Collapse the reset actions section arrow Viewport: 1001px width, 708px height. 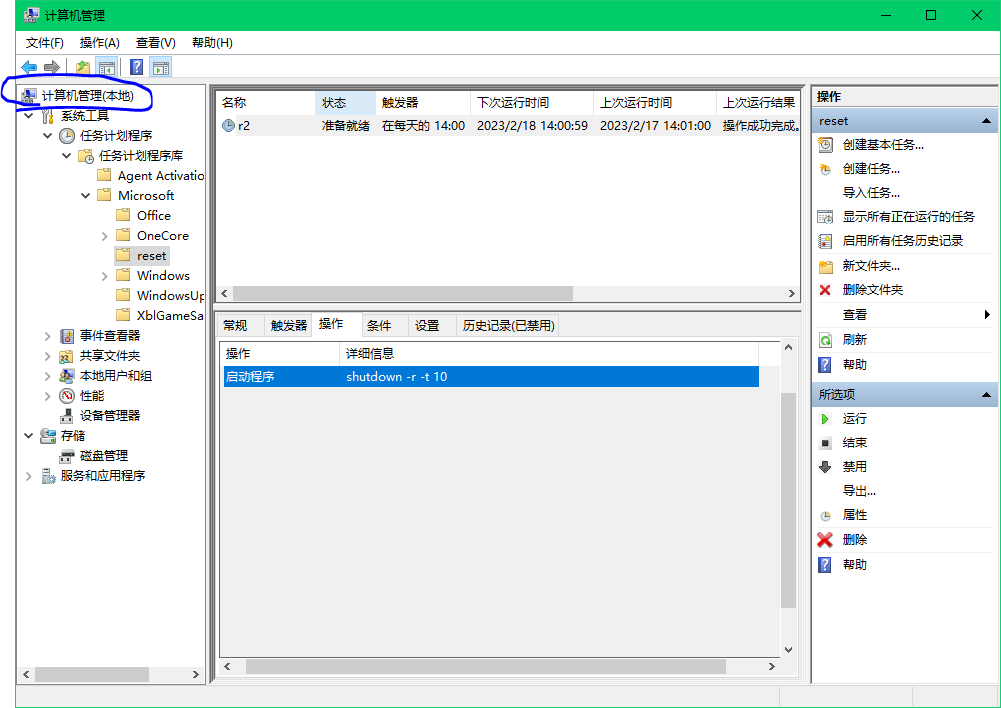[x=986, y=121]
